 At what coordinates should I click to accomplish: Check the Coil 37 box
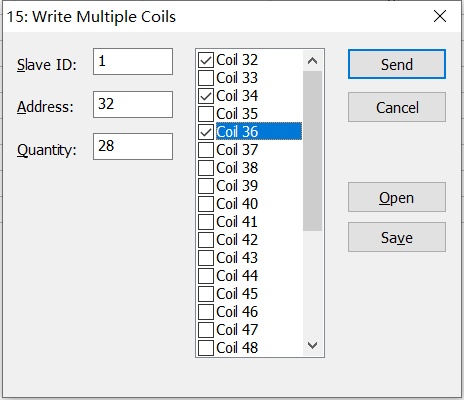[206, 150]
